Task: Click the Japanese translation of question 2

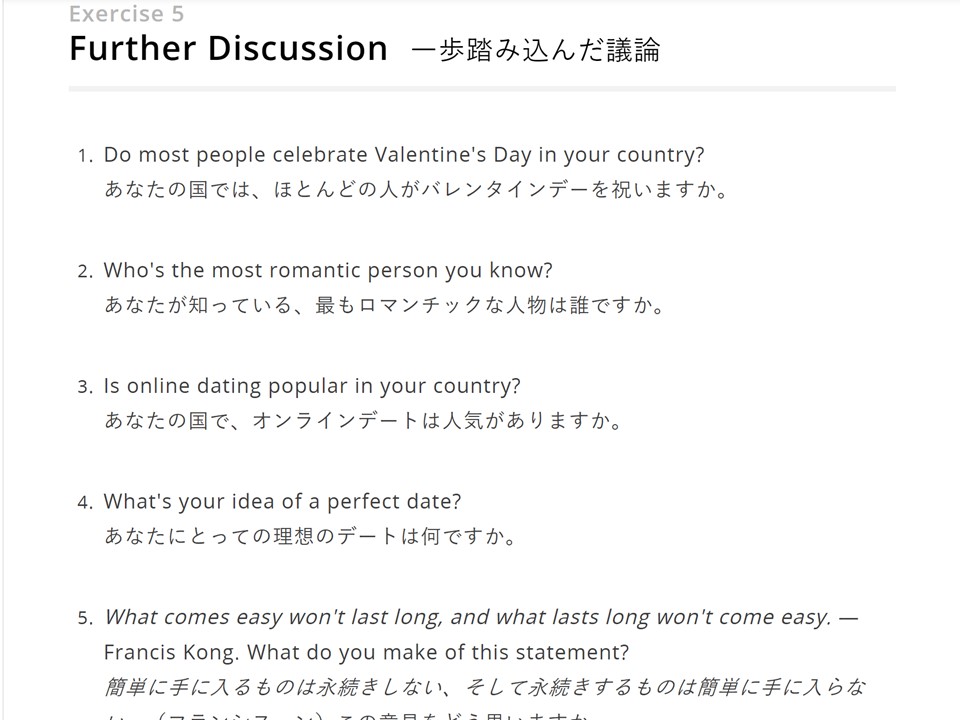Action: pos(384,305)
